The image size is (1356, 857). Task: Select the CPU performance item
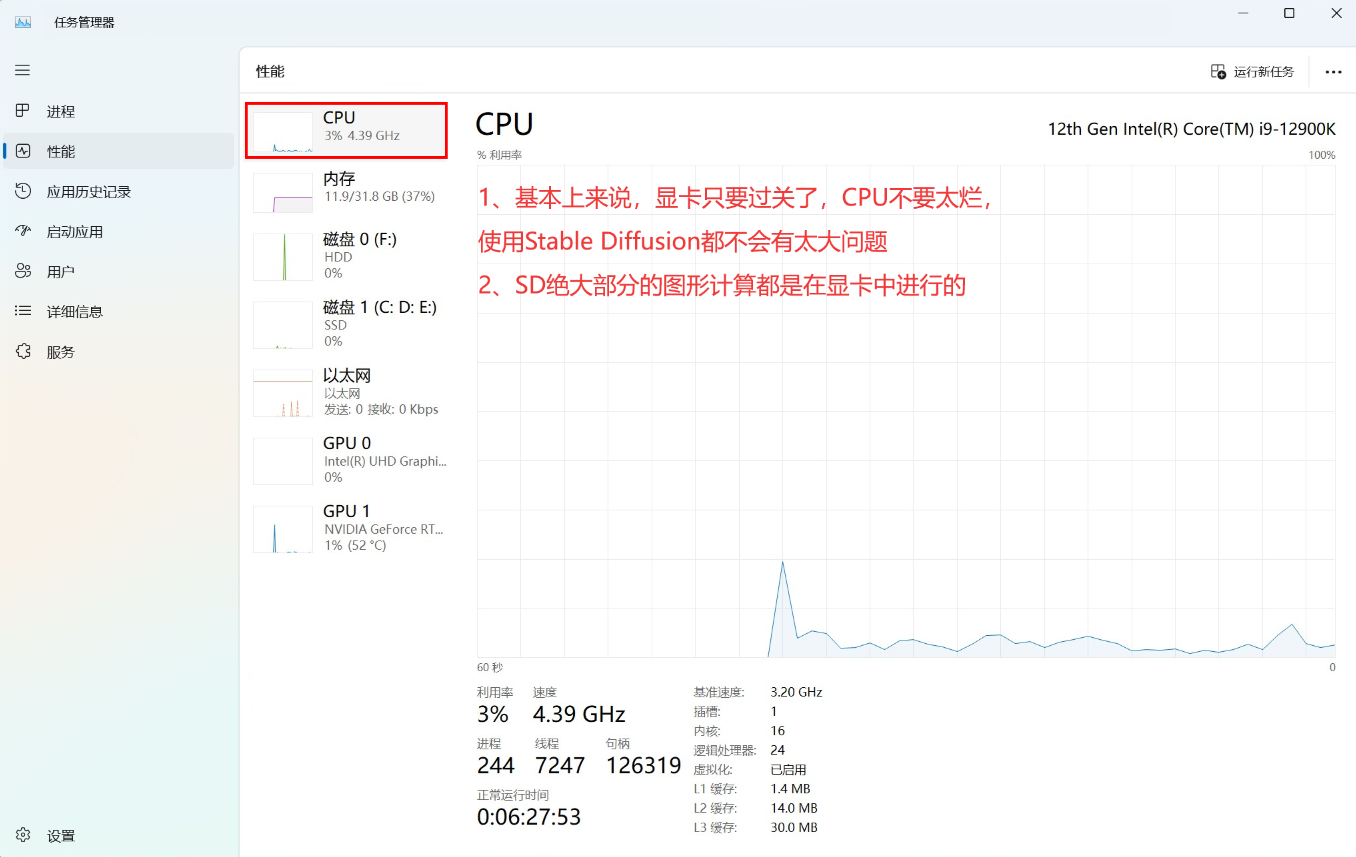point(346,130)
